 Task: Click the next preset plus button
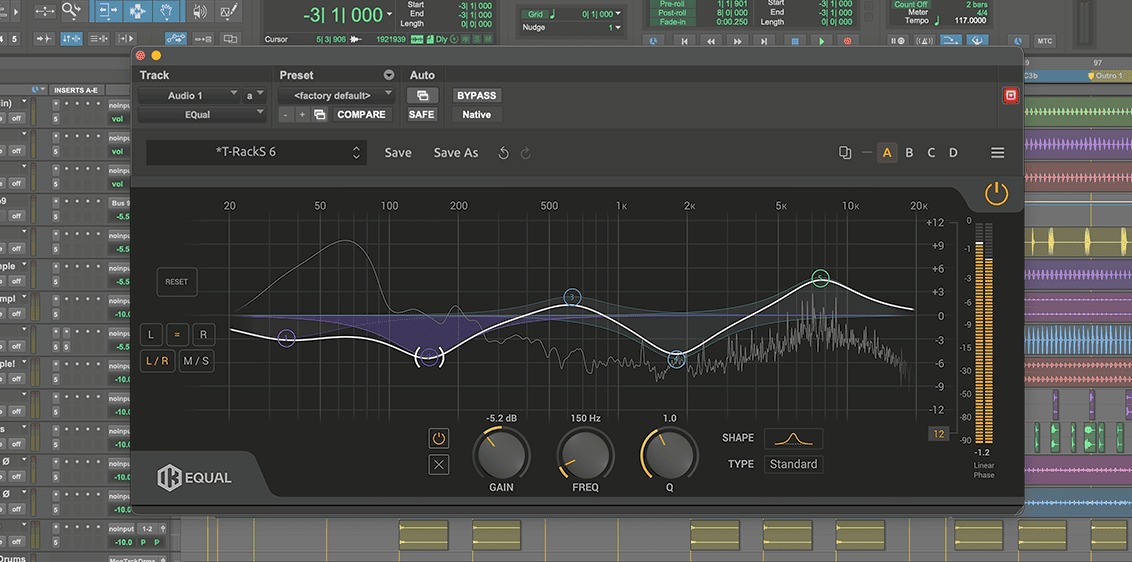(x=302, y=114)
